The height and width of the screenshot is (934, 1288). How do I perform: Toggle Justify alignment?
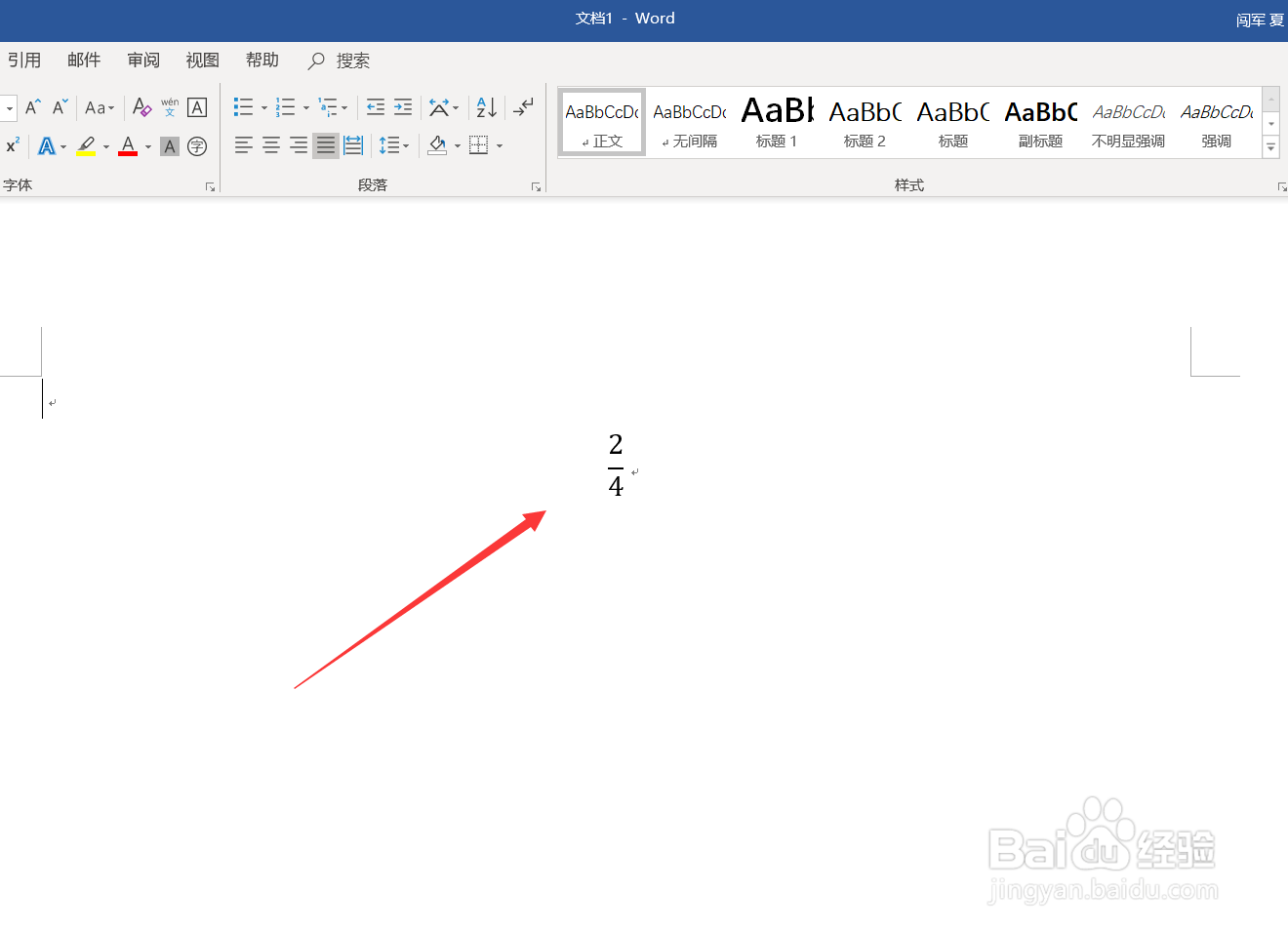click(326, 145)
